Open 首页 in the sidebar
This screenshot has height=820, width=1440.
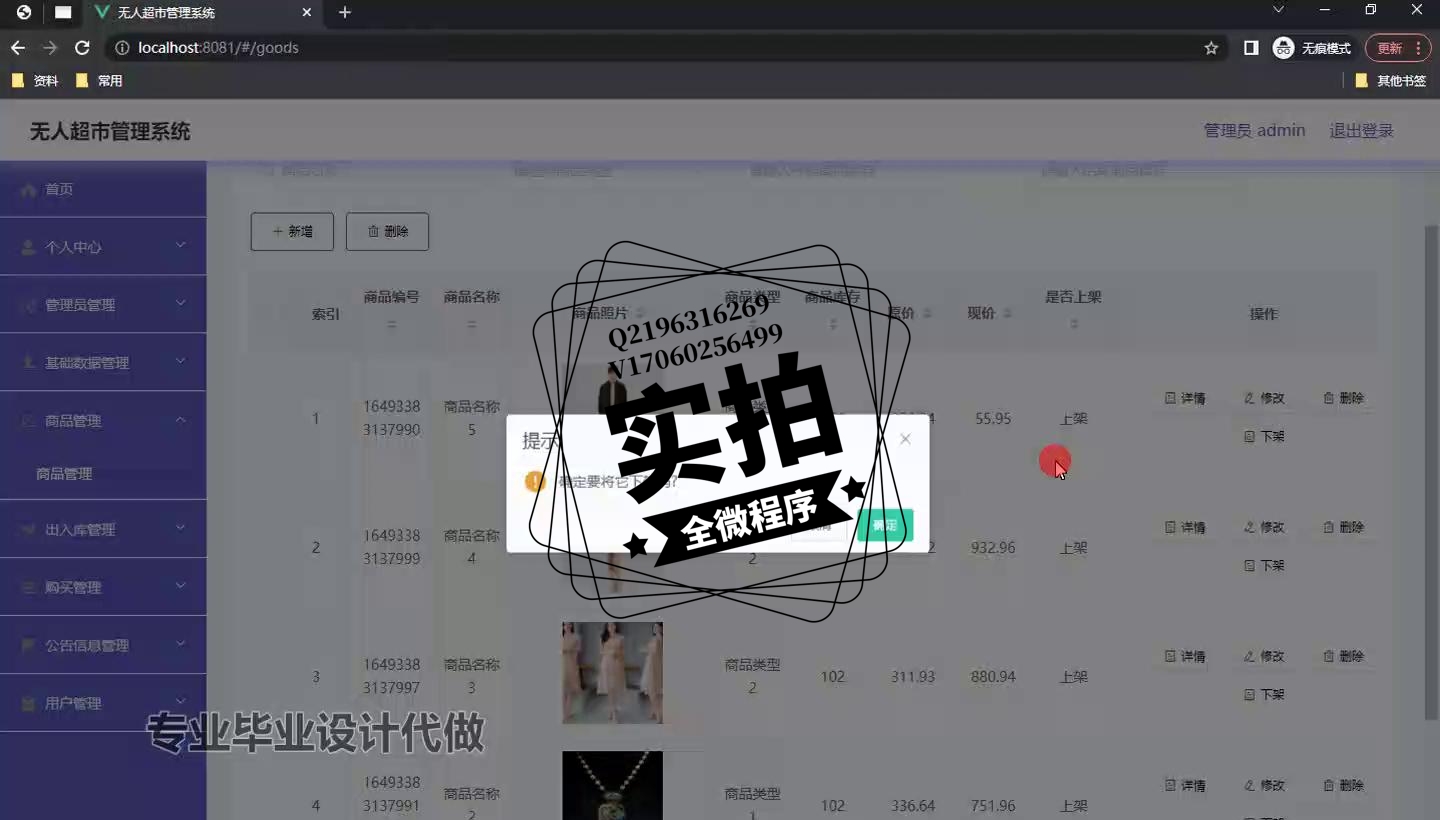click(x=103, y=189)
